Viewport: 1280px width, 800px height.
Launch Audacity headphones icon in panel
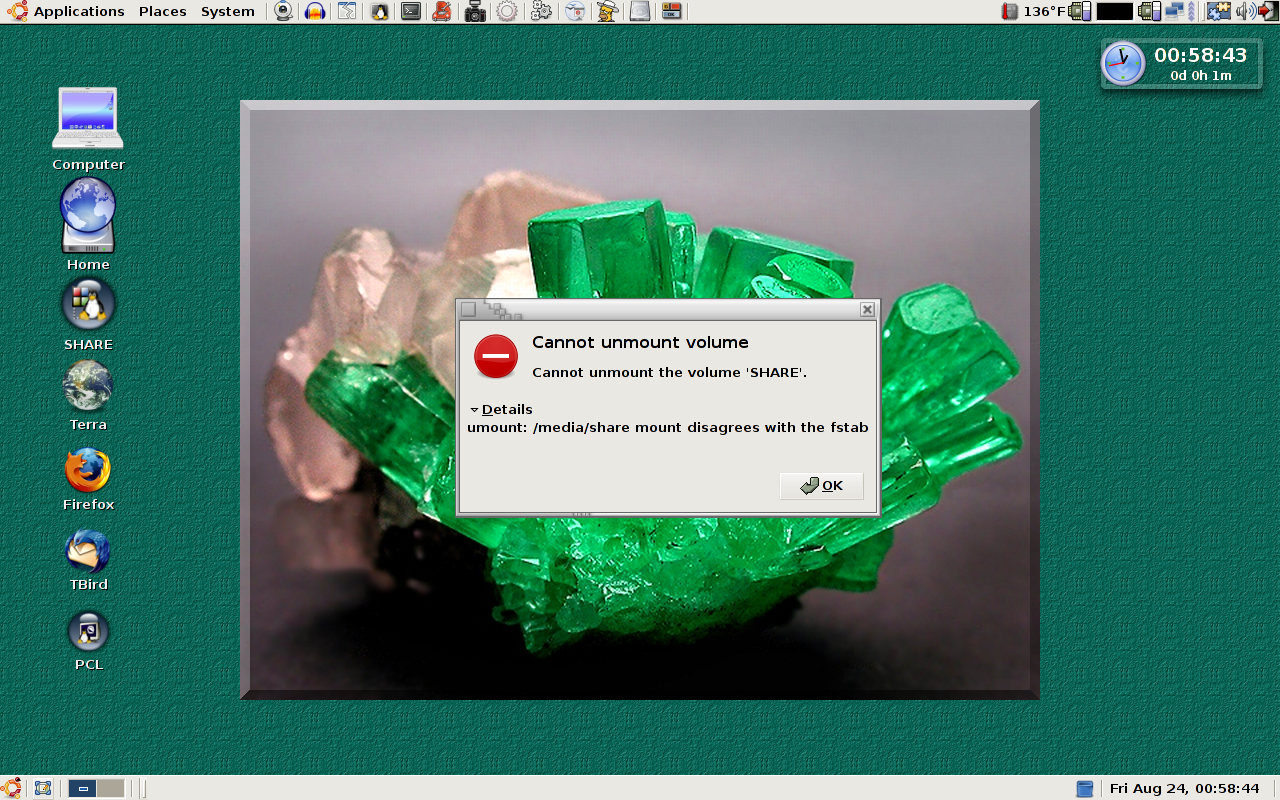(x=315, y=11)
